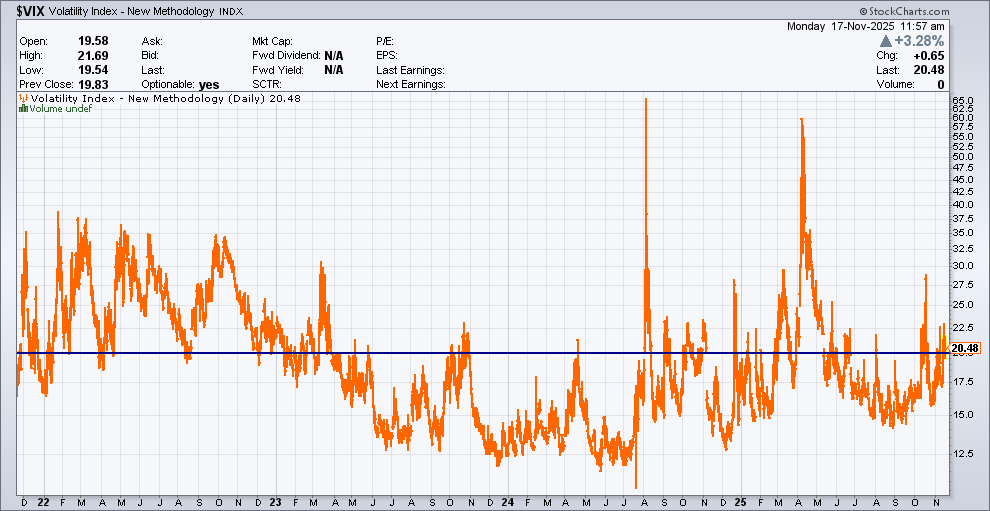This screenshot has width=990, height=511.
Task: Click the 65.0 value on price axis
Action: tap(963, 101)
